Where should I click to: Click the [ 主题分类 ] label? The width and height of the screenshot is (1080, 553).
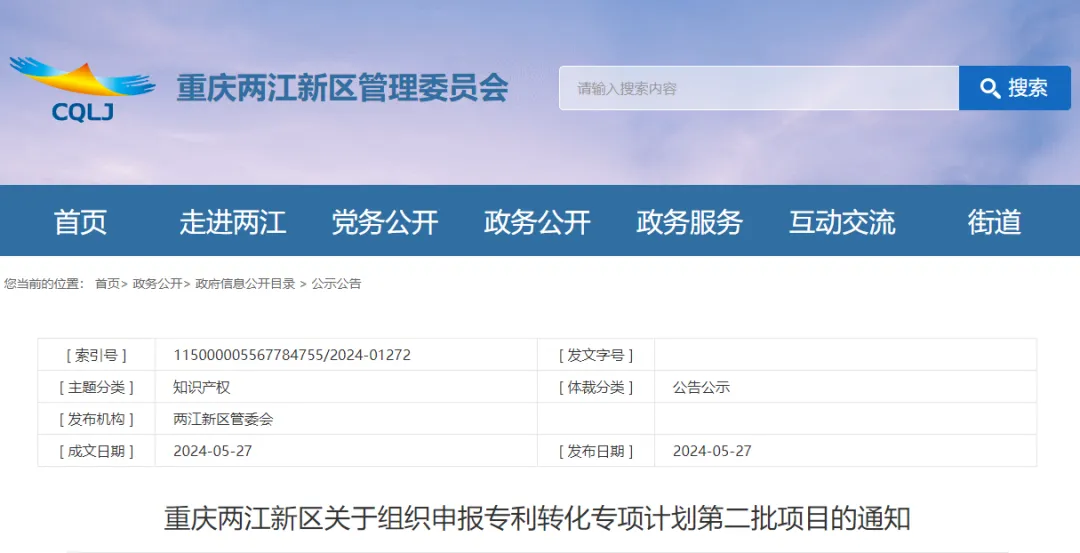click(x=96, y=387)
